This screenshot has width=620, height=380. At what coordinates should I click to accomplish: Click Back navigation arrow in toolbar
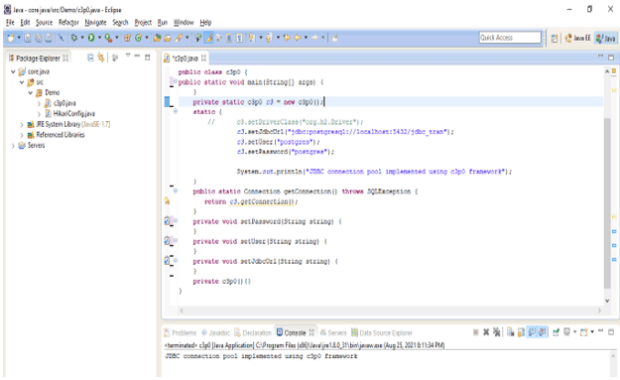pos(297,38)
